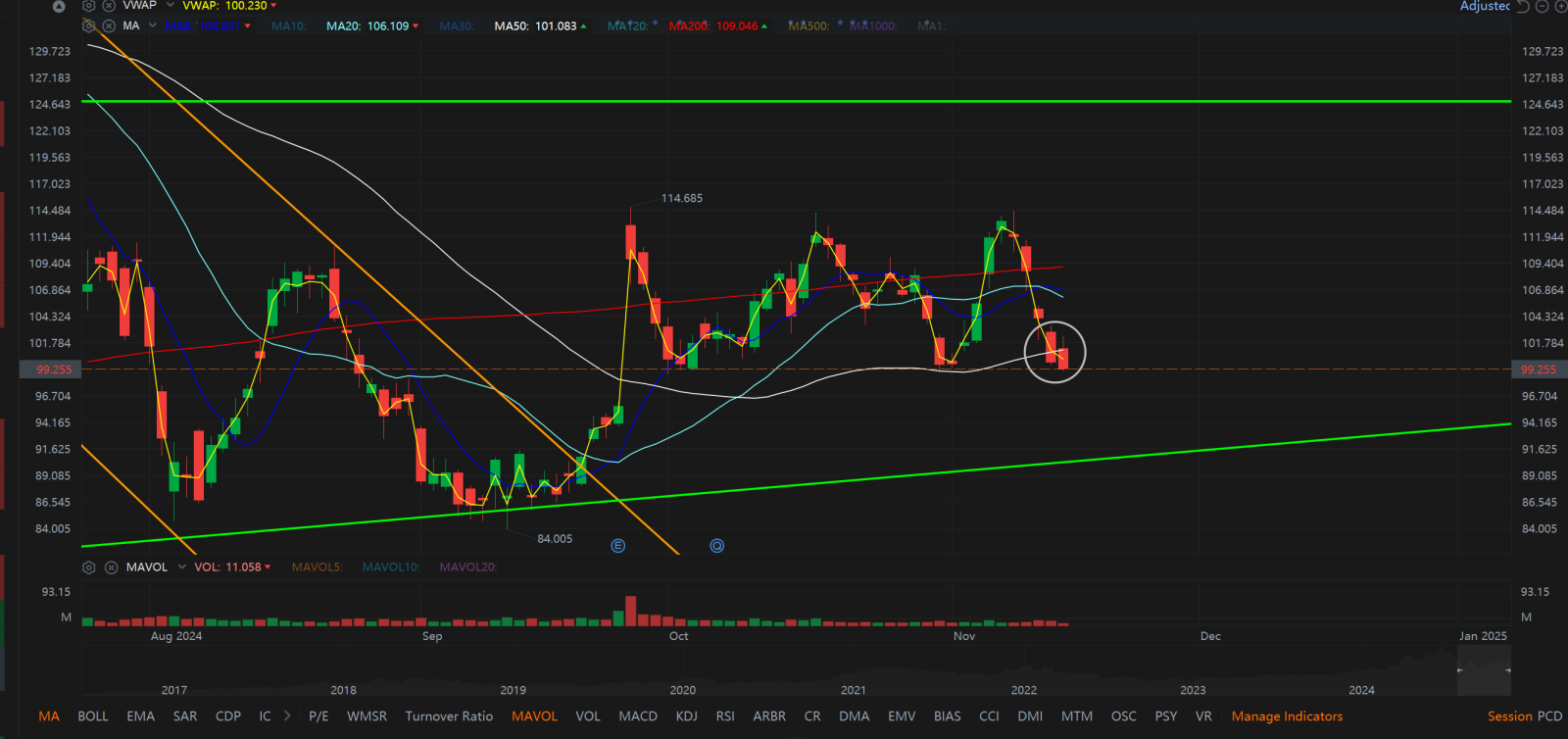This screenshot has height=739, width=1568.
Task: Select the IC indicator tab
Action: coord(265,716)
